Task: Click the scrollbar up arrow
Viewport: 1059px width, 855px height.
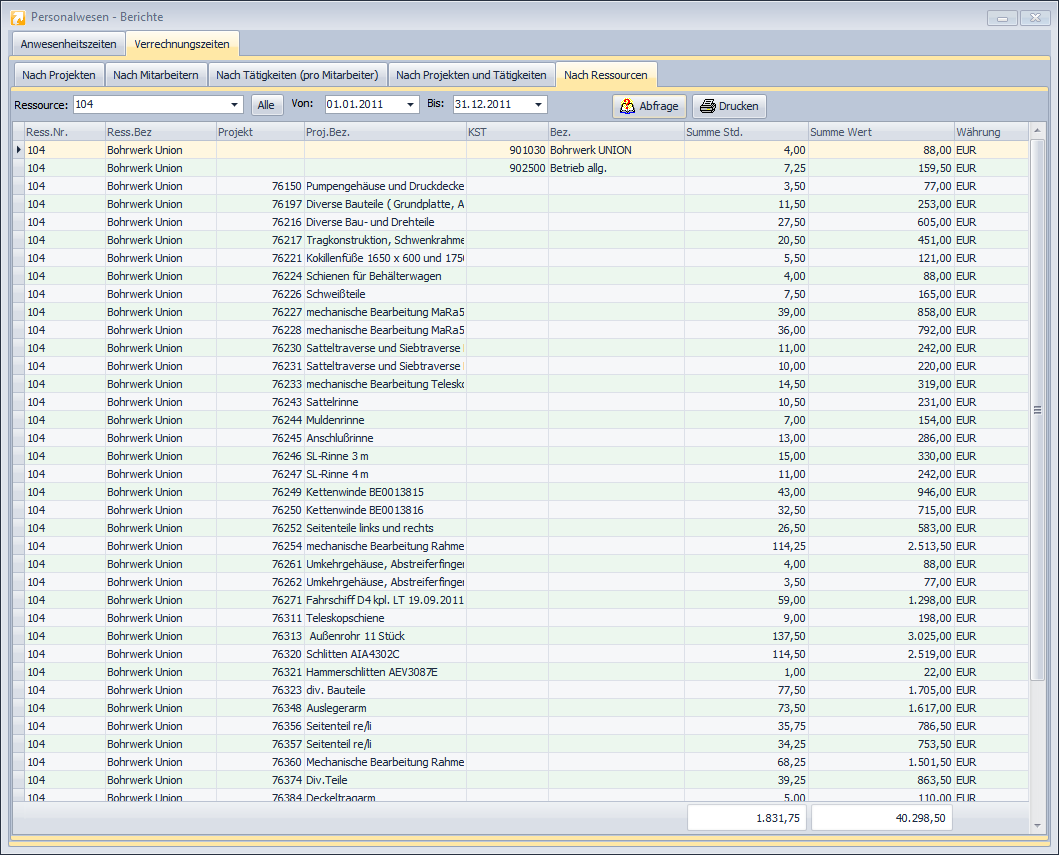Action: (1037, 130)
